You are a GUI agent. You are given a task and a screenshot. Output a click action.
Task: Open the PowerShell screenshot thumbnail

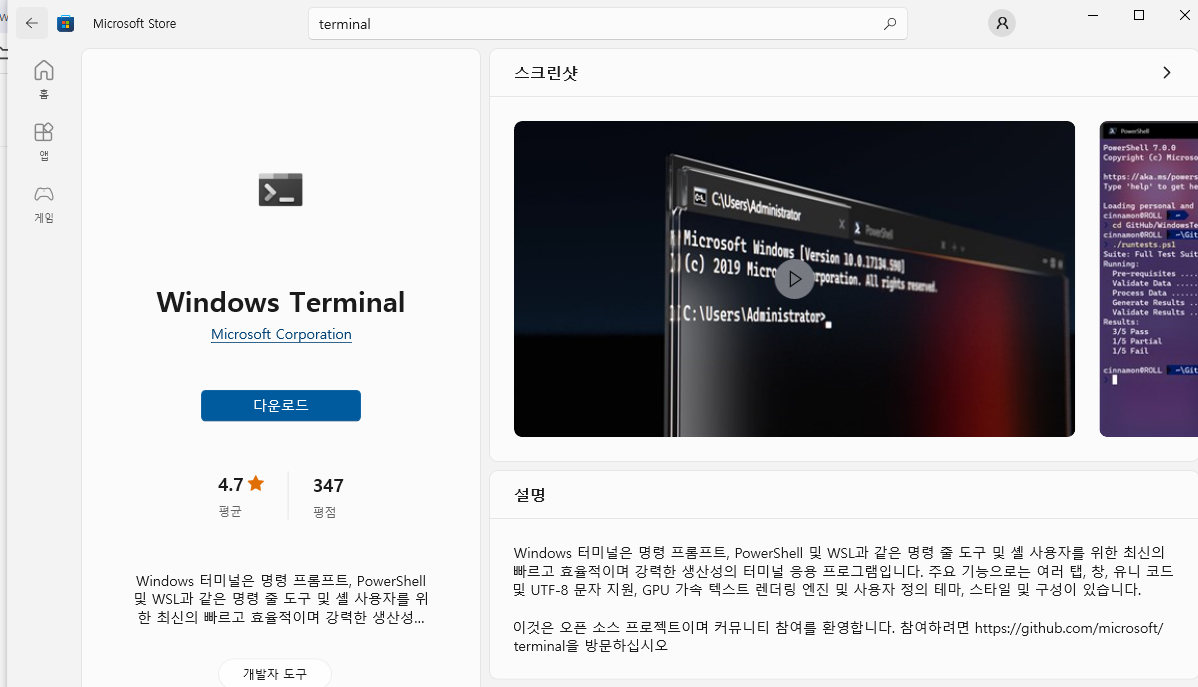(1148, 279)
